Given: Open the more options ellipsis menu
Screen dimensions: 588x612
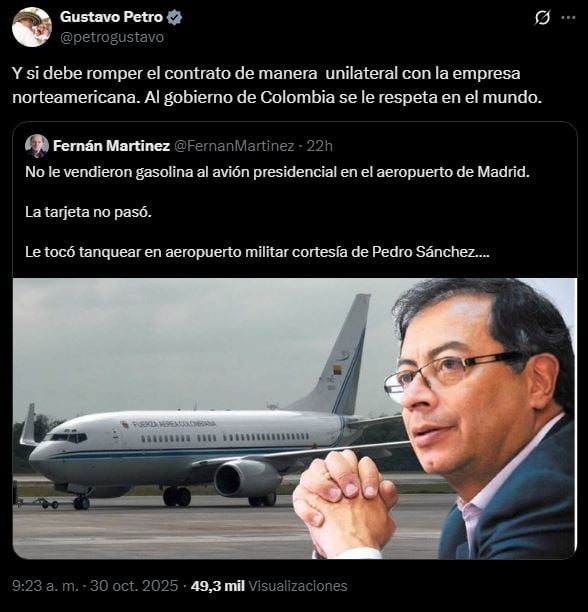Looking at the screenshot, I should (568, 18).
